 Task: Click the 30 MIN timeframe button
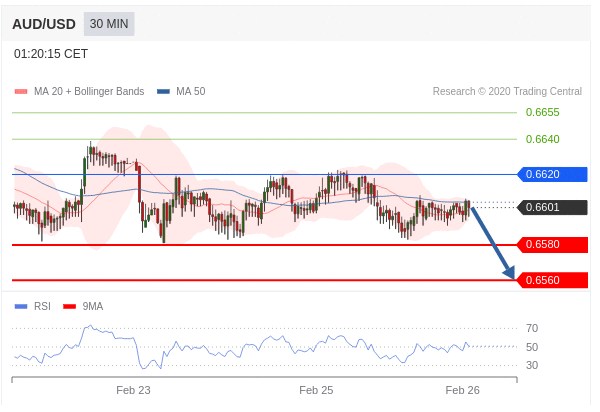(109, 24)
